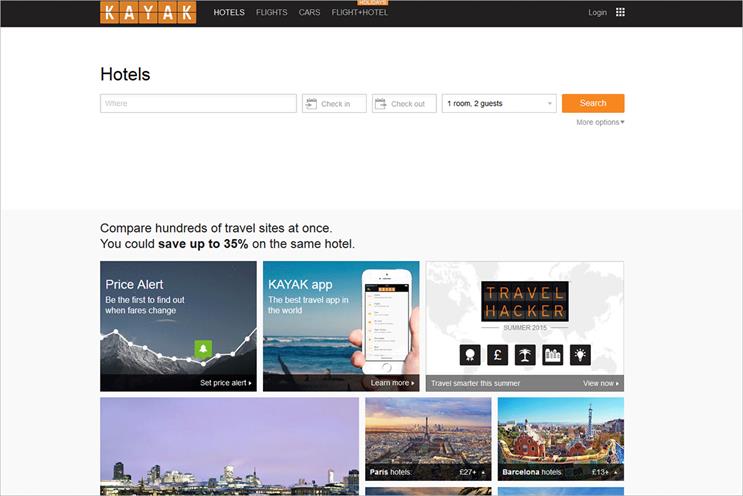
Task: Click the Where destination field
Action: point(198,103)
